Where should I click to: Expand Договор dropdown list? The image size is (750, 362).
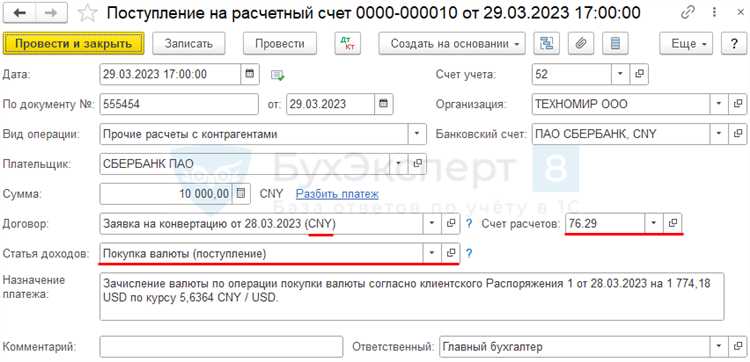coord(432,224)
